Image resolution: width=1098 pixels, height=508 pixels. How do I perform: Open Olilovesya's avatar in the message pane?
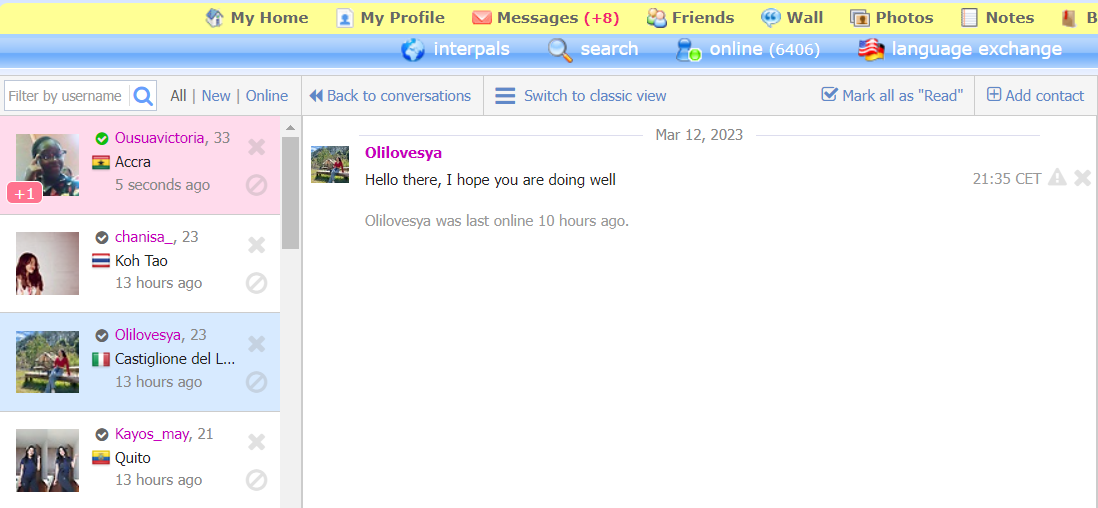(330, 165)
